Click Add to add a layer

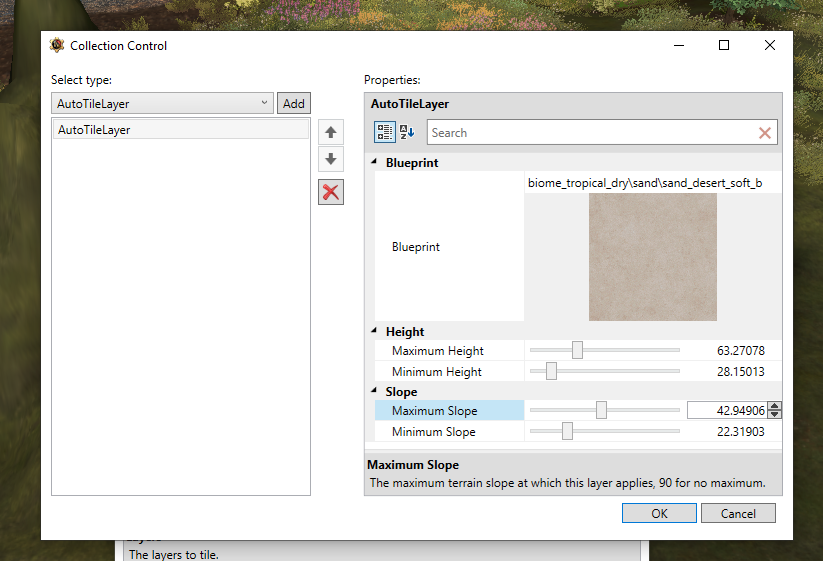pos(294,103)
